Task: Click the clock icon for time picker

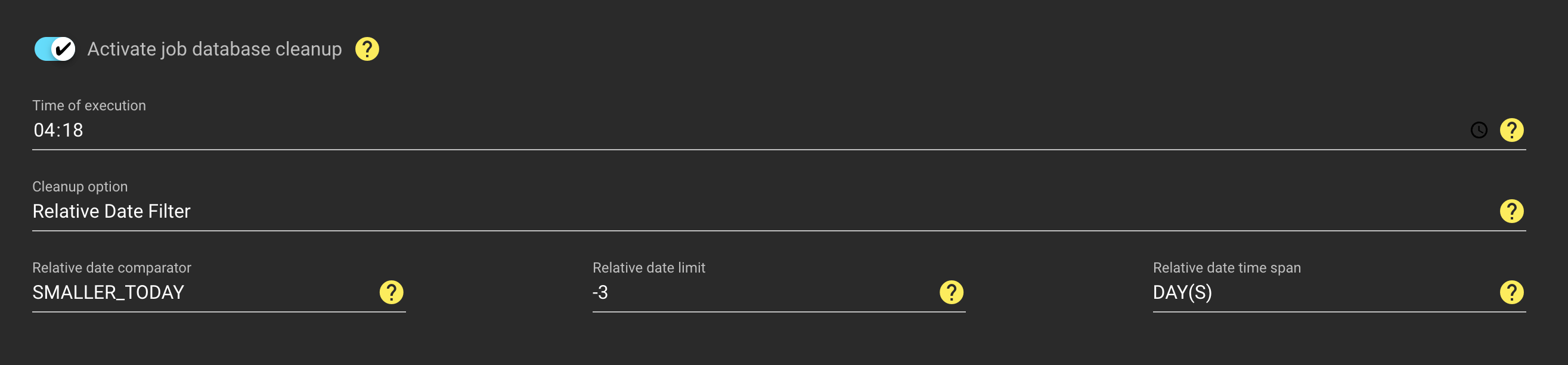Action: pos(1479,130)
